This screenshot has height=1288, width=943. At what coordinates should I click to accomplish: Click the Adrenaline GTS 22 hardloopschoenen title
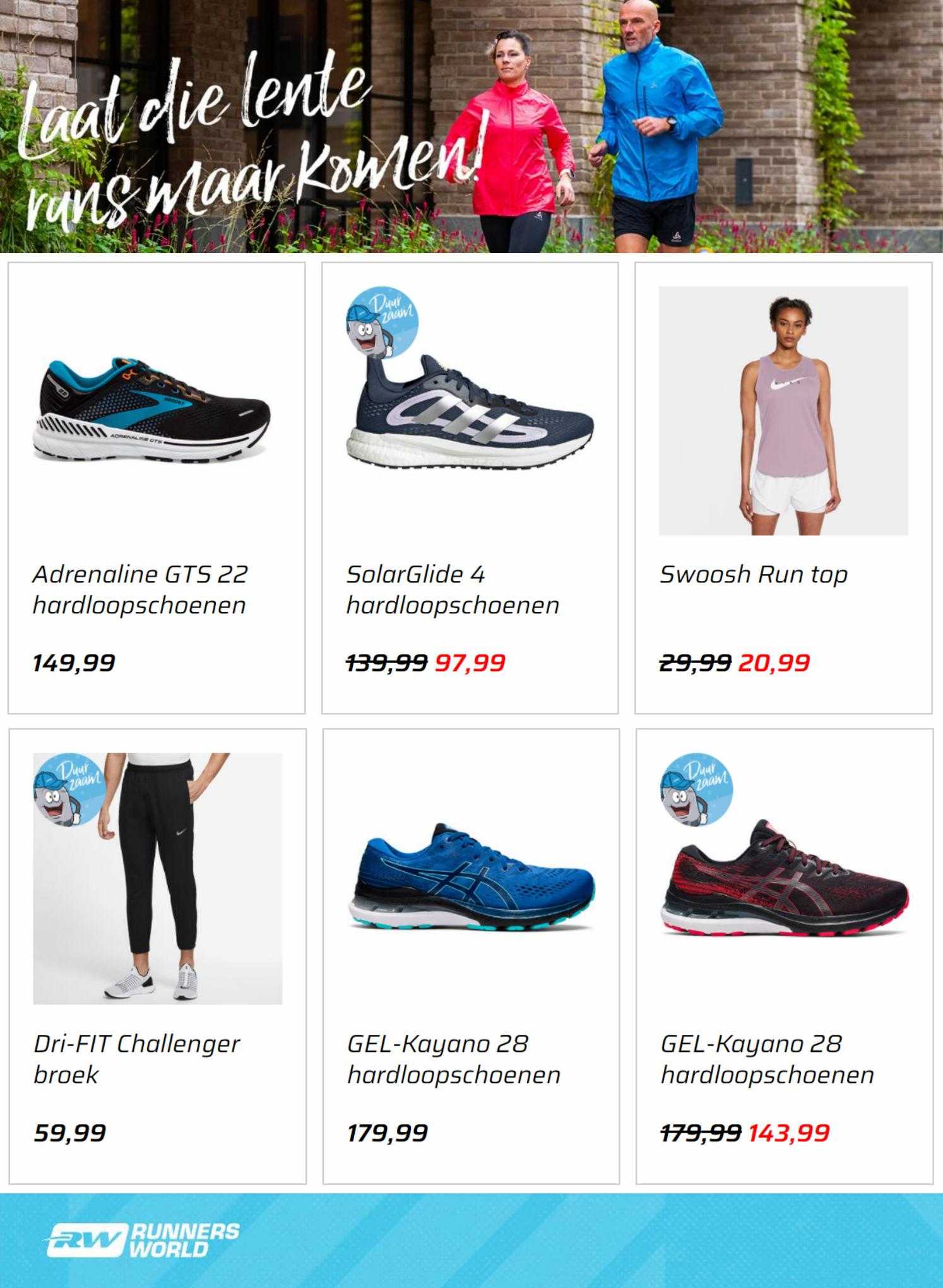pos(139,589)
